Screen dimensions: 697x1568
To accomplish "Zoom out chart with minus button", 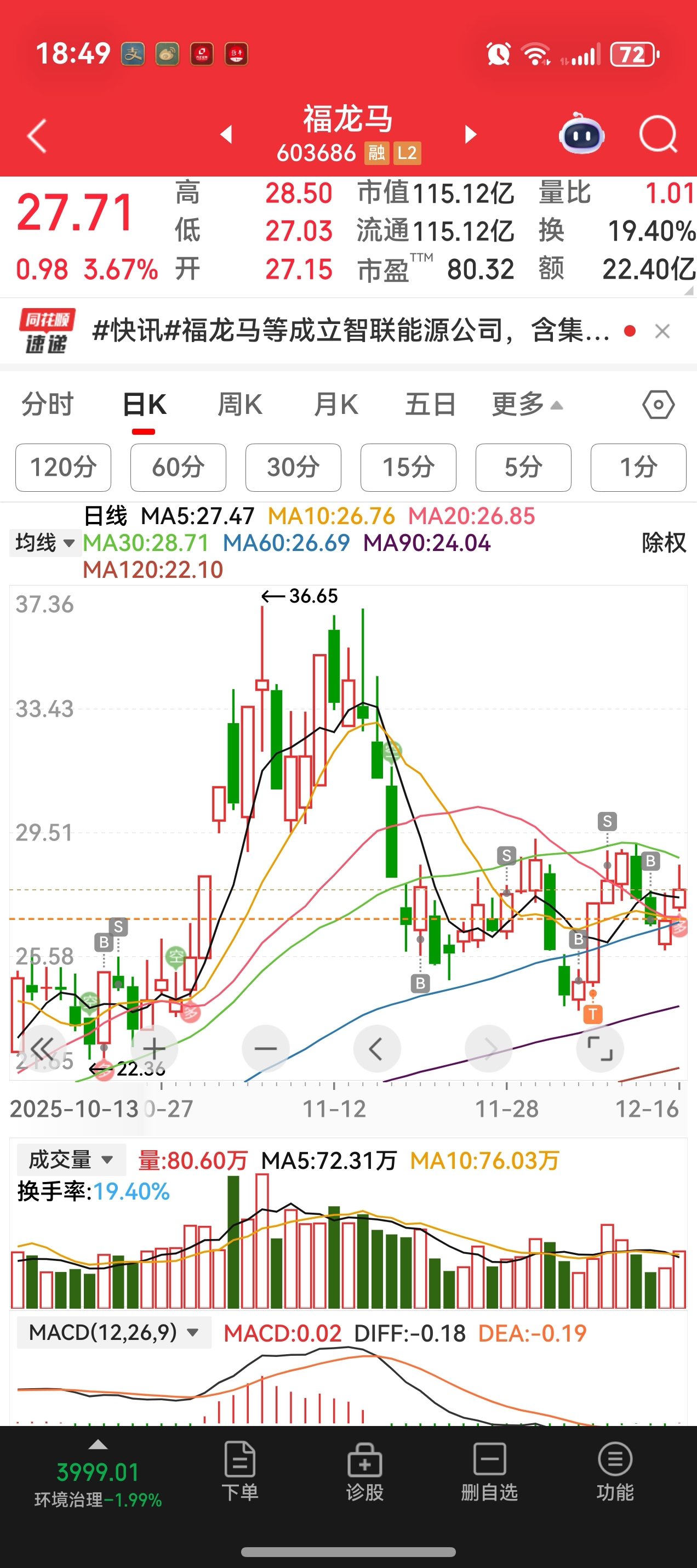I will pyautogui.click(x=266, y=1048).
